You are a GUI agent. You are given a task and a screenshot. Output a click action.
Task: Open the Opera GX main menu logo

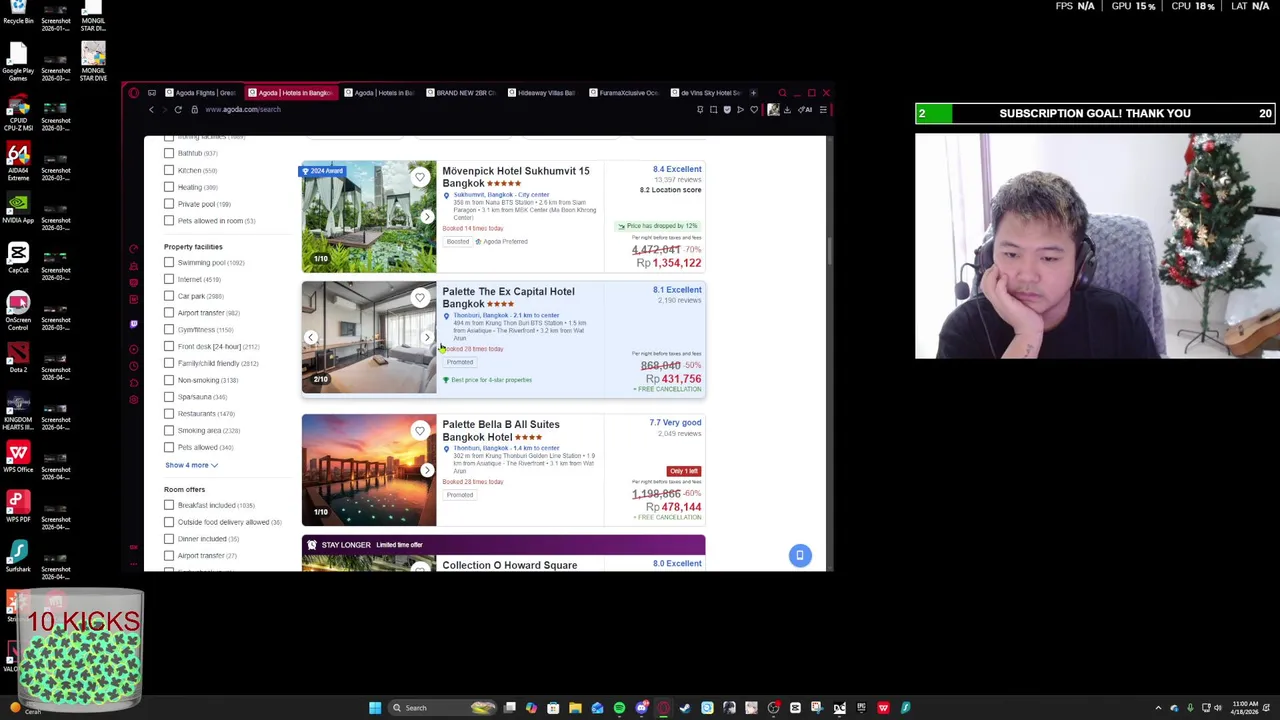point(134,93)
